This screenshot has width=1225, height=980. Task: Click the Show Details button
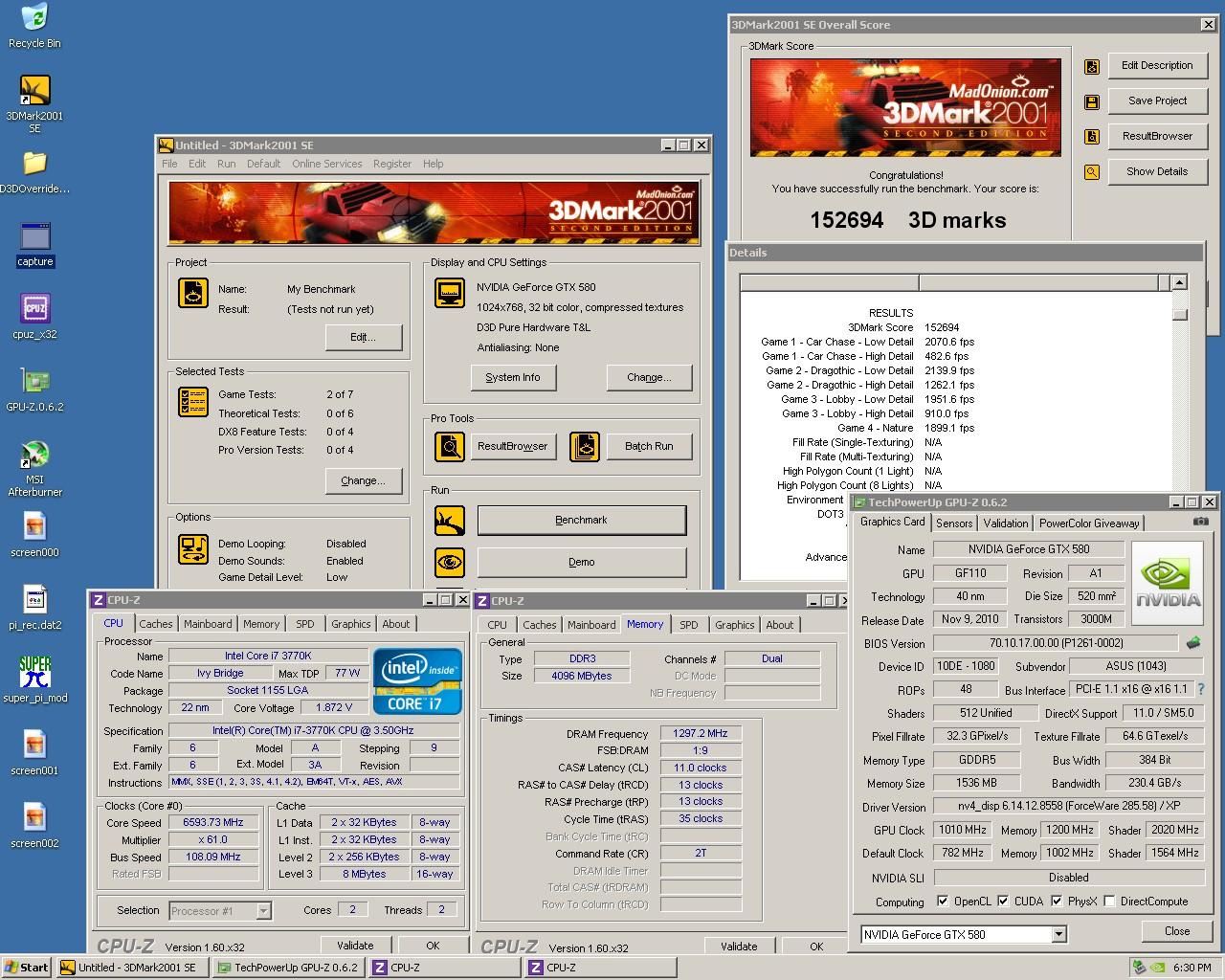[1157, 171]
